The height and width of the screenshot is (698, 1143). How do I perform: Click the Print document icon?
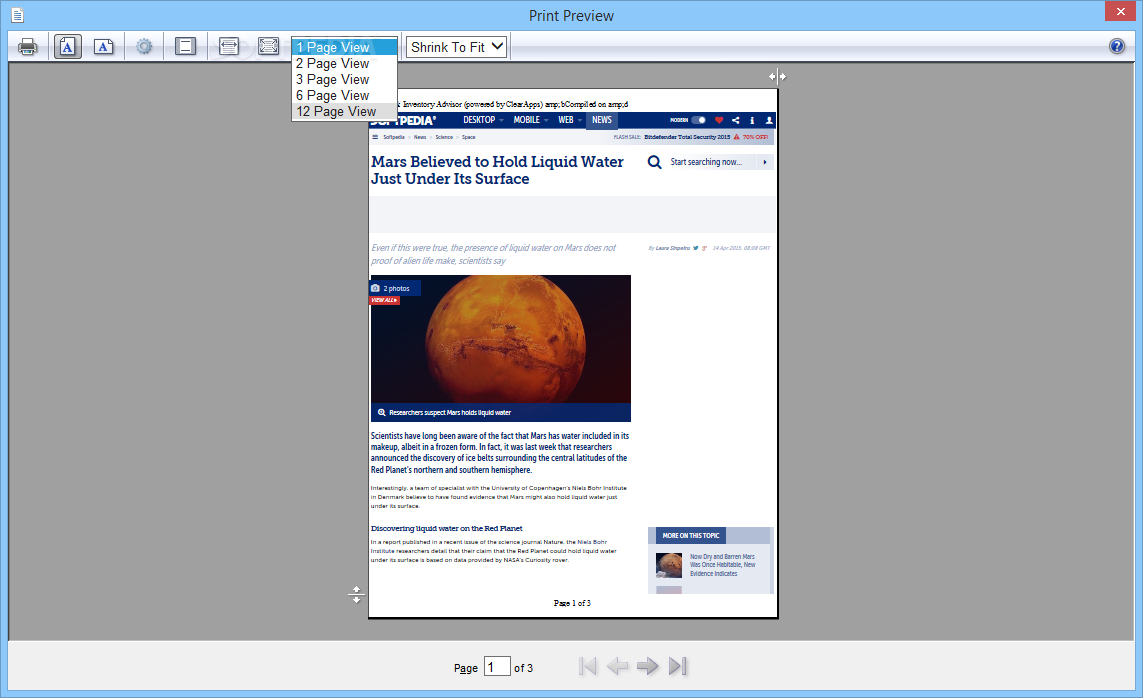[x=28, y=47]
